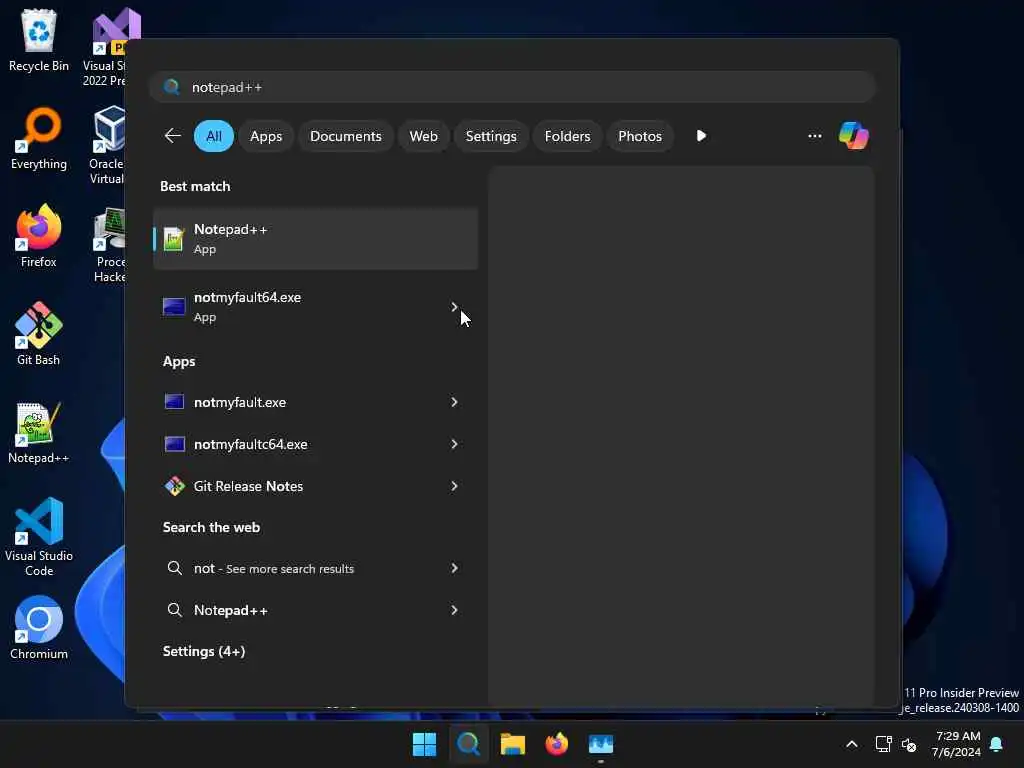
Task: Select the Everything desktop shortcut
Action: click(39, 138)
